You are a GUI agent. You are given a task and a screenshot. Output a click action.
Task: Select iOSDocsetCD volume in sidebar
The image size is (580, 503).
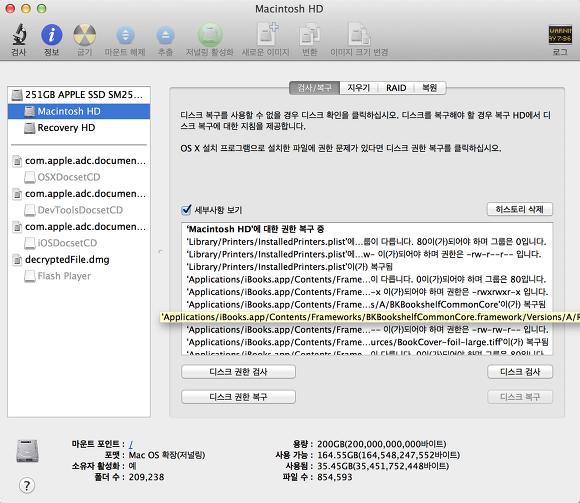coord(79,243)
